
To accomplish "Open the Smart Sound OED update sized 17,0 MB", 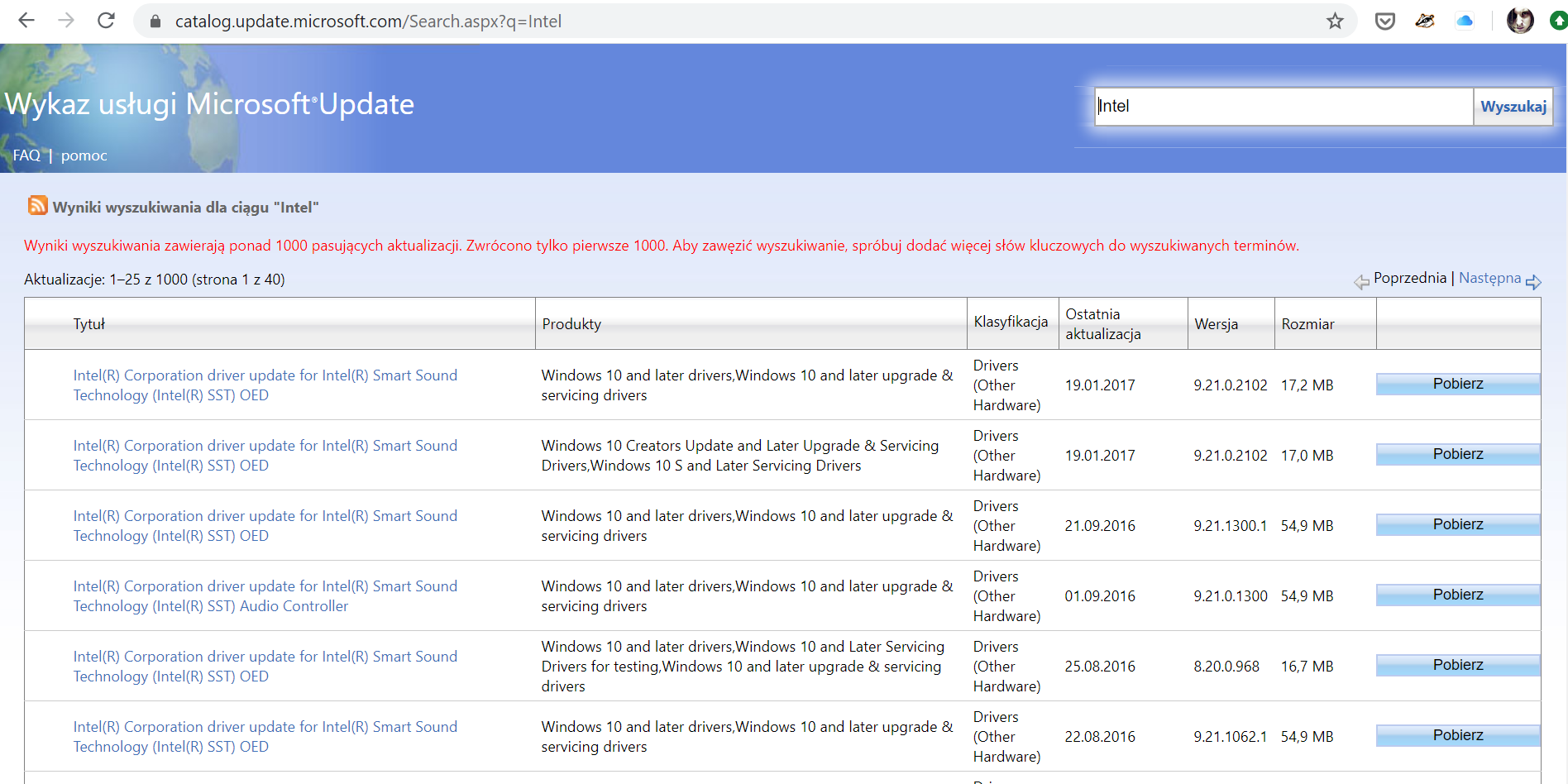I will pos(265,456).
